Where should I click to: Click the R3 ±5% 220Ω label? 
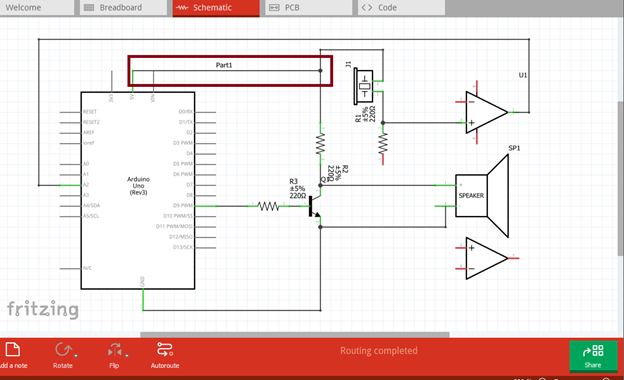pos(297,189)
